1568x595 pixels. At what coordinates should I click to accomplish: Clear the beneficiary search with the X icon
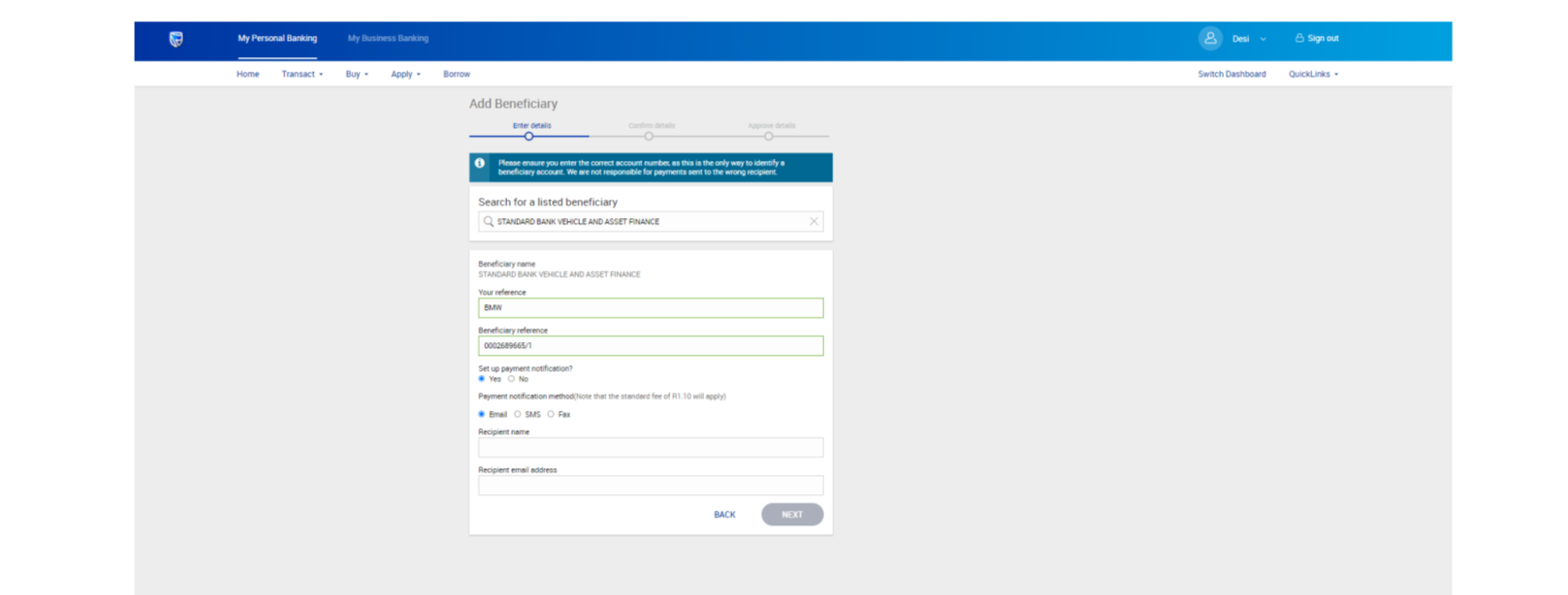tap(814, 222)
